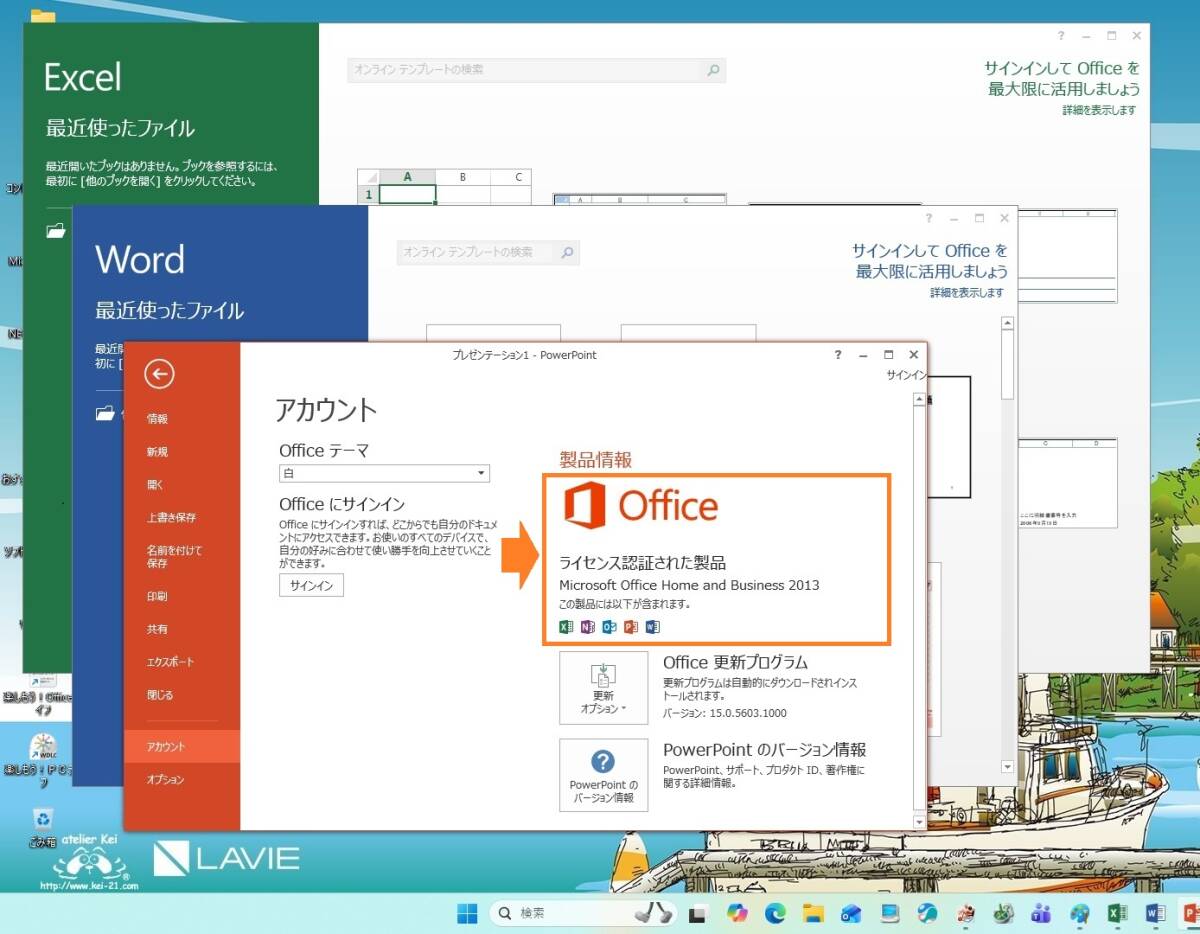Open Task View on the taskbar
This screenshot has width=1200, height=934.
(698, 913)
